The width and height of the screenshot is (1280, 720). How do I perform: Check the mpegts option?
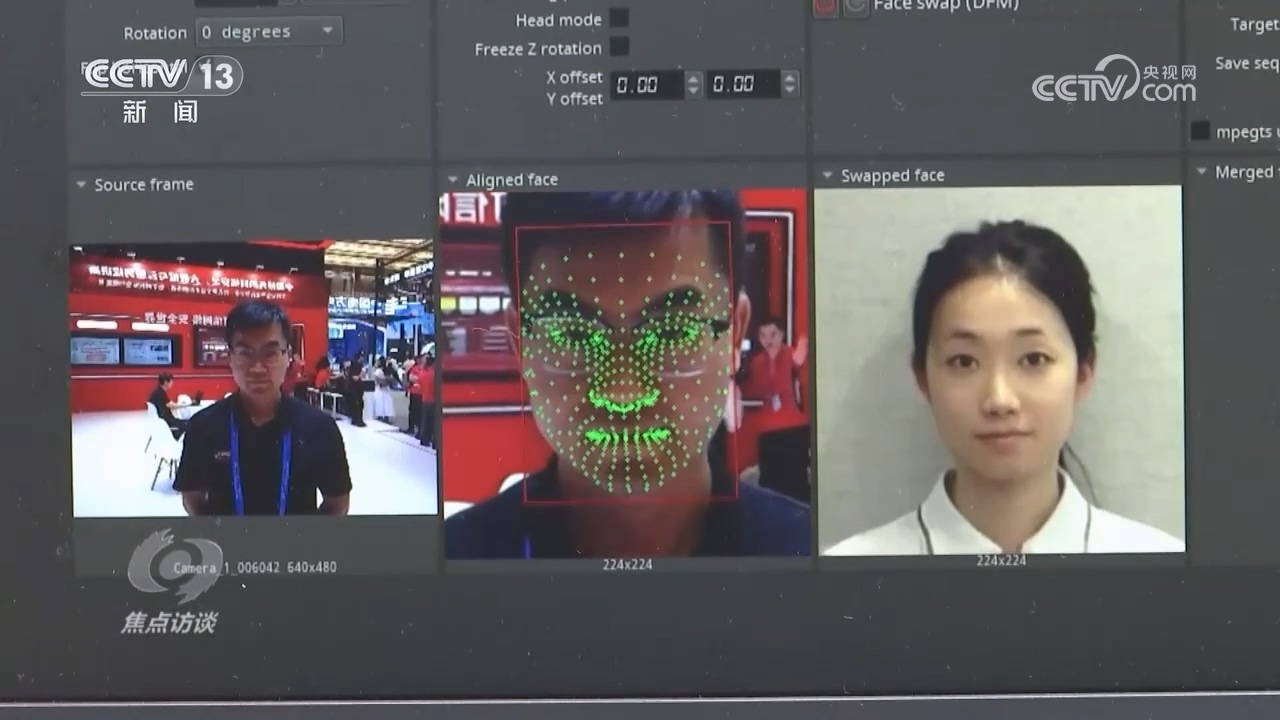pyautogui.click(x=1199, y=130)
